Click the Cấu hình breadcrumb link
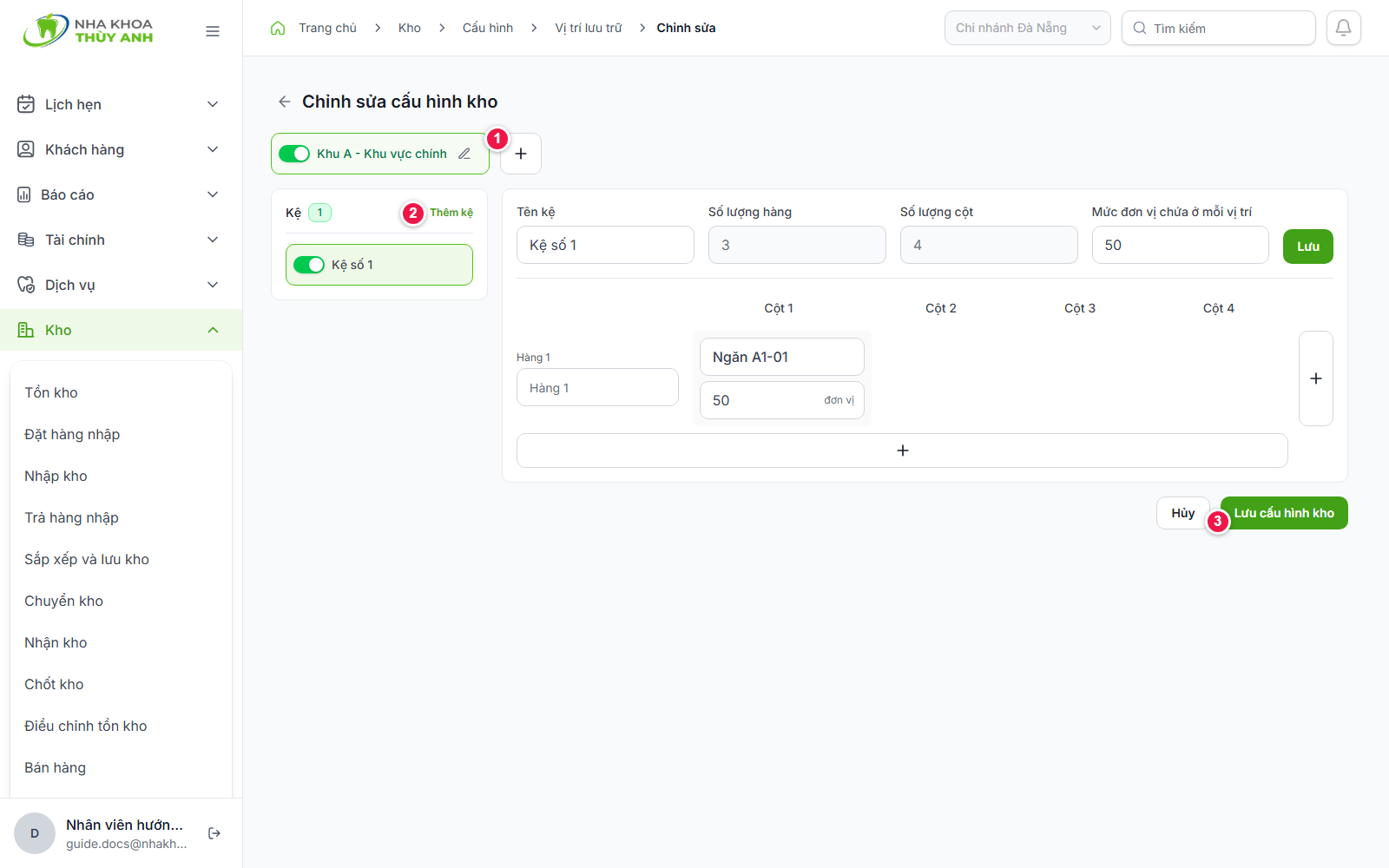This screenshot has width=1389, height=868. (x=488, y=28)
